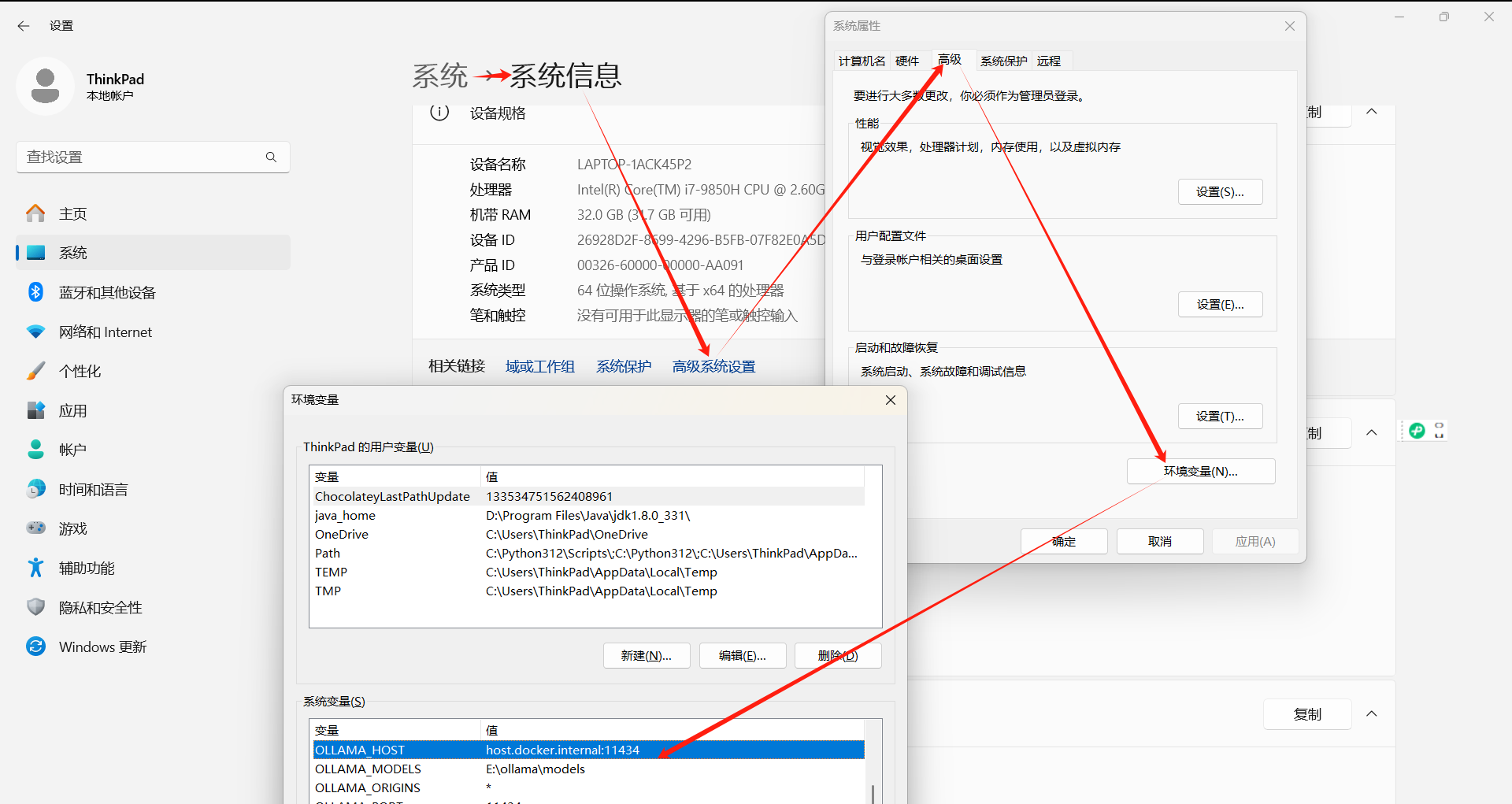This screenshot has width=1512, height=804.
Task: Open Windows 更新 settings
Action: [154, 647]
